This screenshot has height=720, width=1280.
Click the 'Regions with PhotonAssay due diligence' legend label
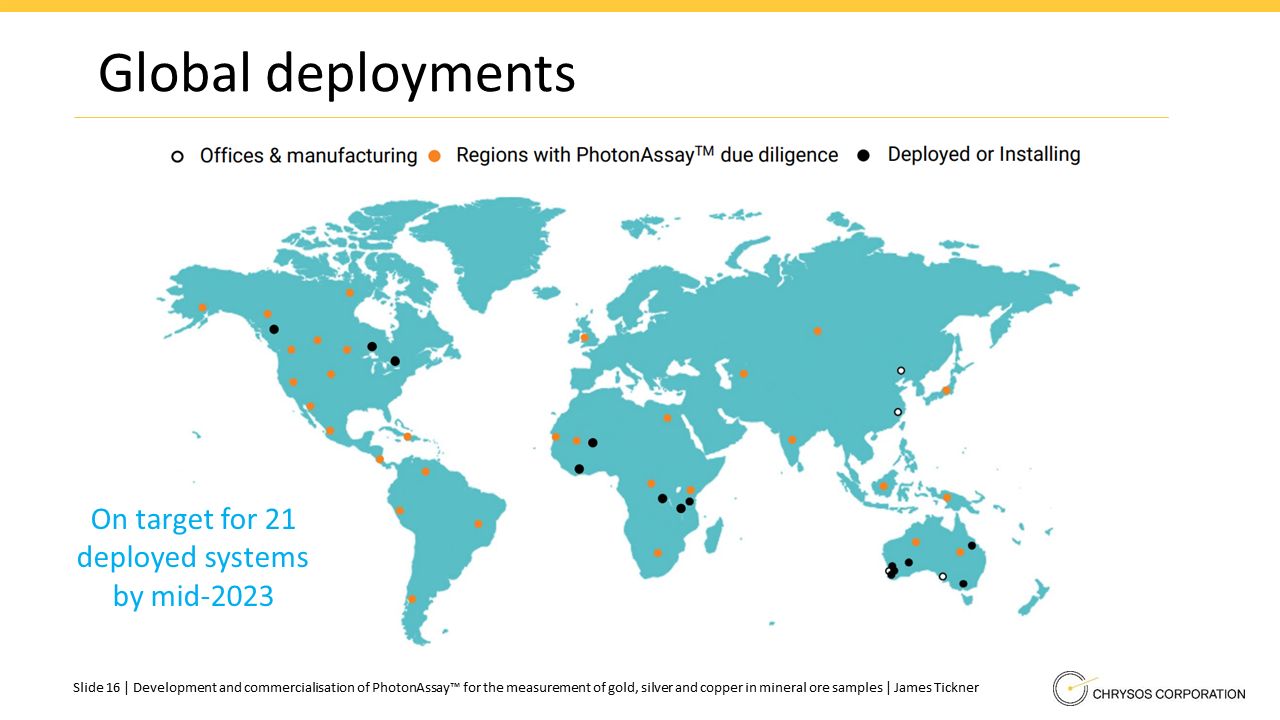(647, 155)
